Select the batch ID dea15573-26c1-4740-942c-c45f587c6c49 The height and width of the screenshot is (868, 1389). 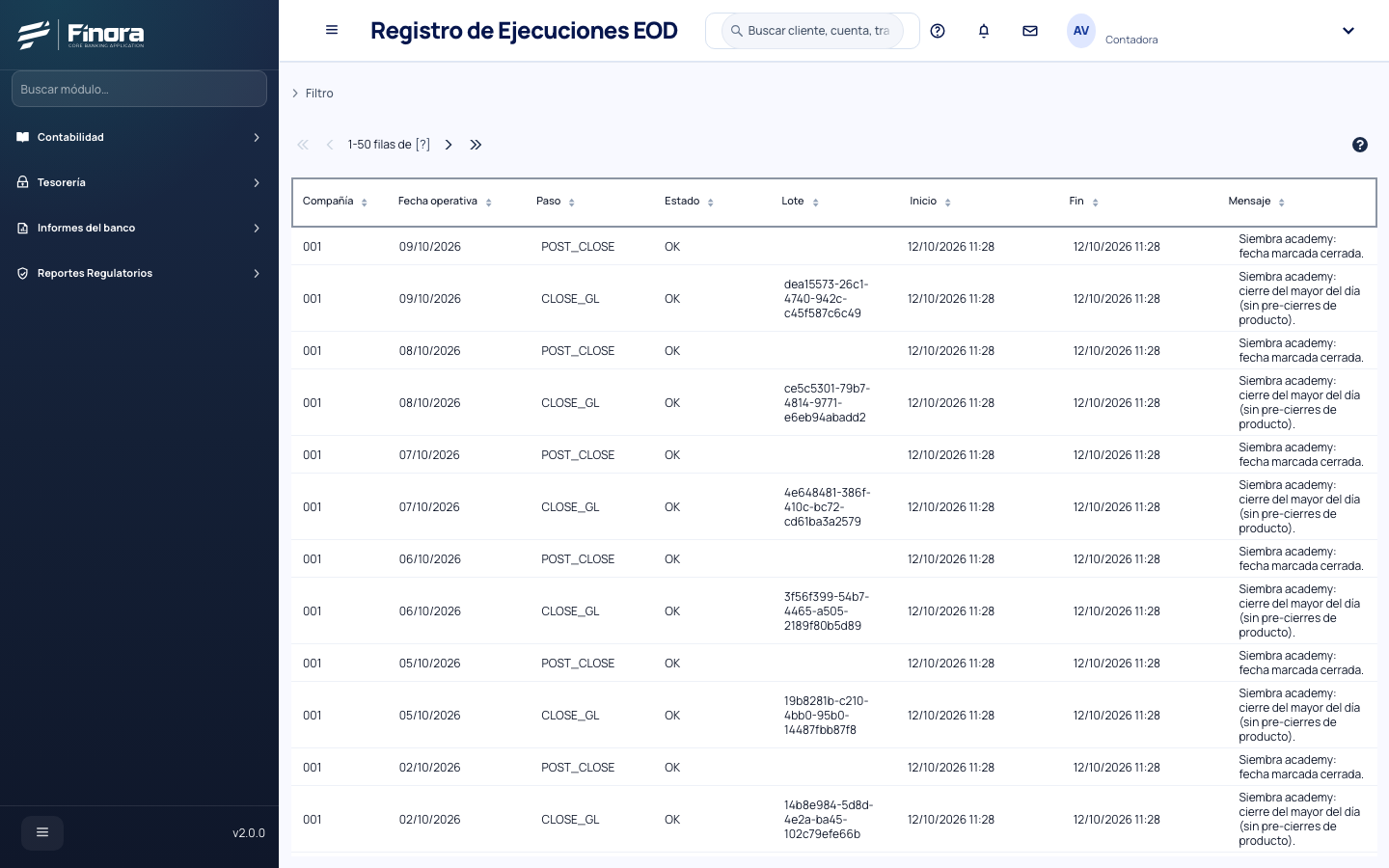pyautogui.click(x=827, y=299)
